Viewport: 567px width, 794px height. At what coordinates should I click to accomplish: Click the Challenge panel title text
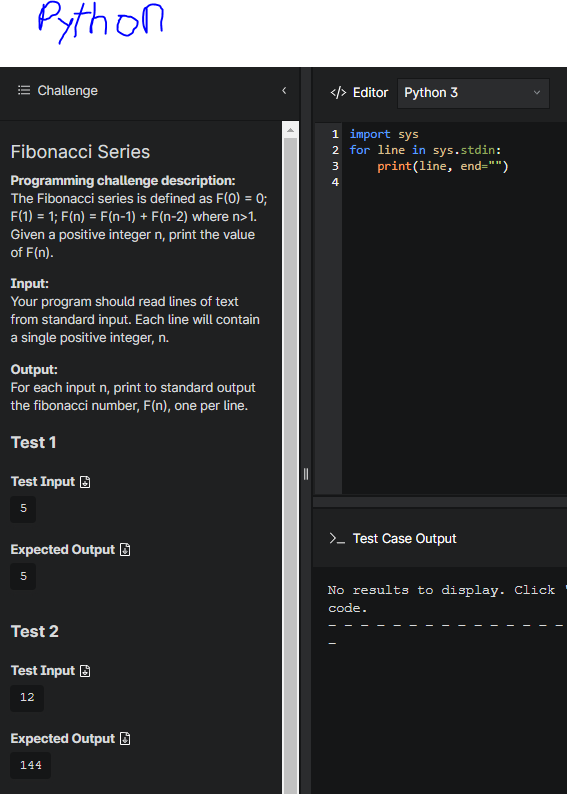67,91
